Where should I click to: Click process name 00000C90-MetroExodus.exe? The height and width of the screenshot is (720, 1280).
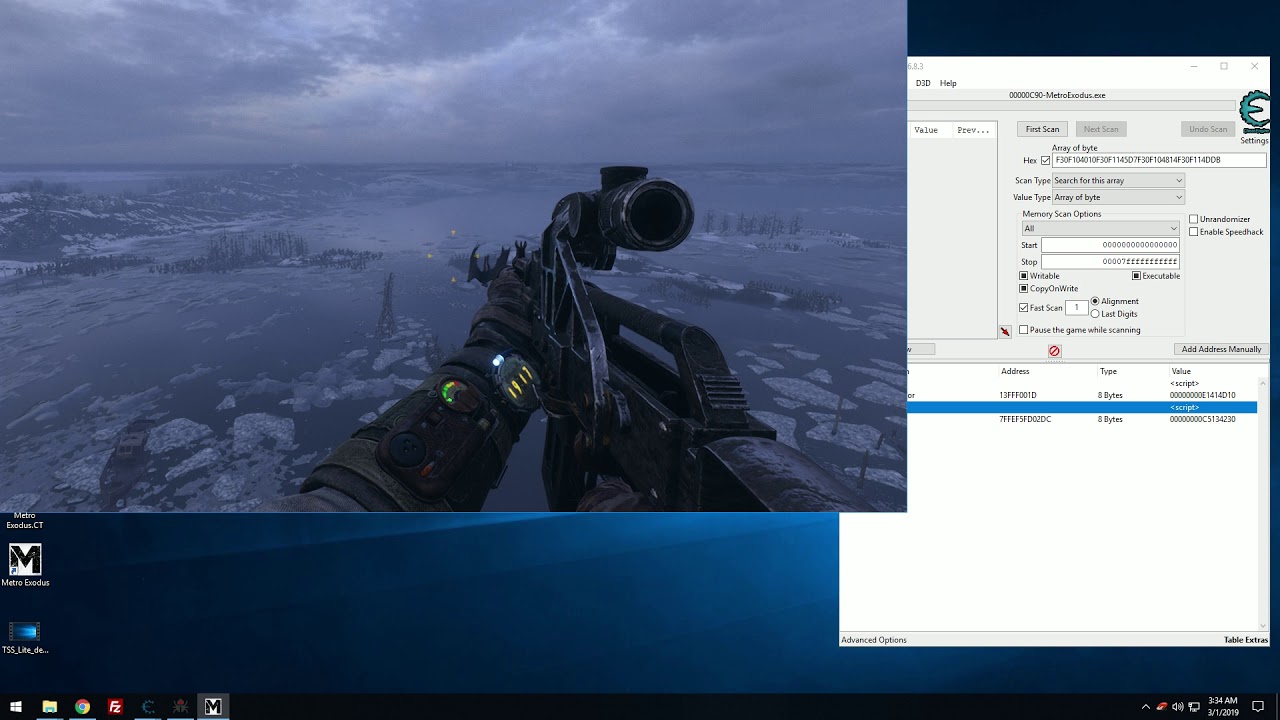(x=1057, y=95)
